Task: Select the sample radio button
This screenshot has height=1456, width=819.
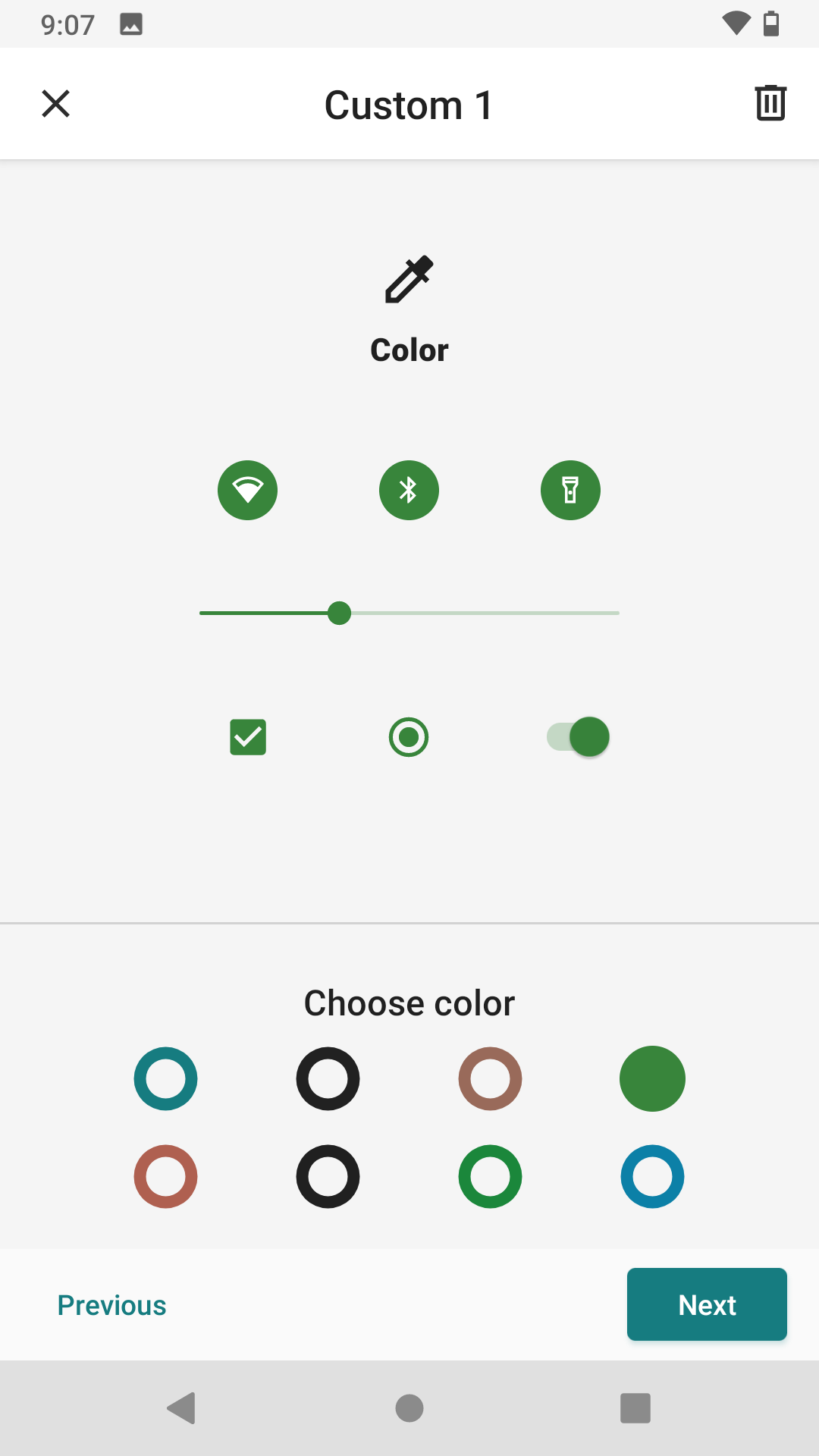Action: click(409, 736)
